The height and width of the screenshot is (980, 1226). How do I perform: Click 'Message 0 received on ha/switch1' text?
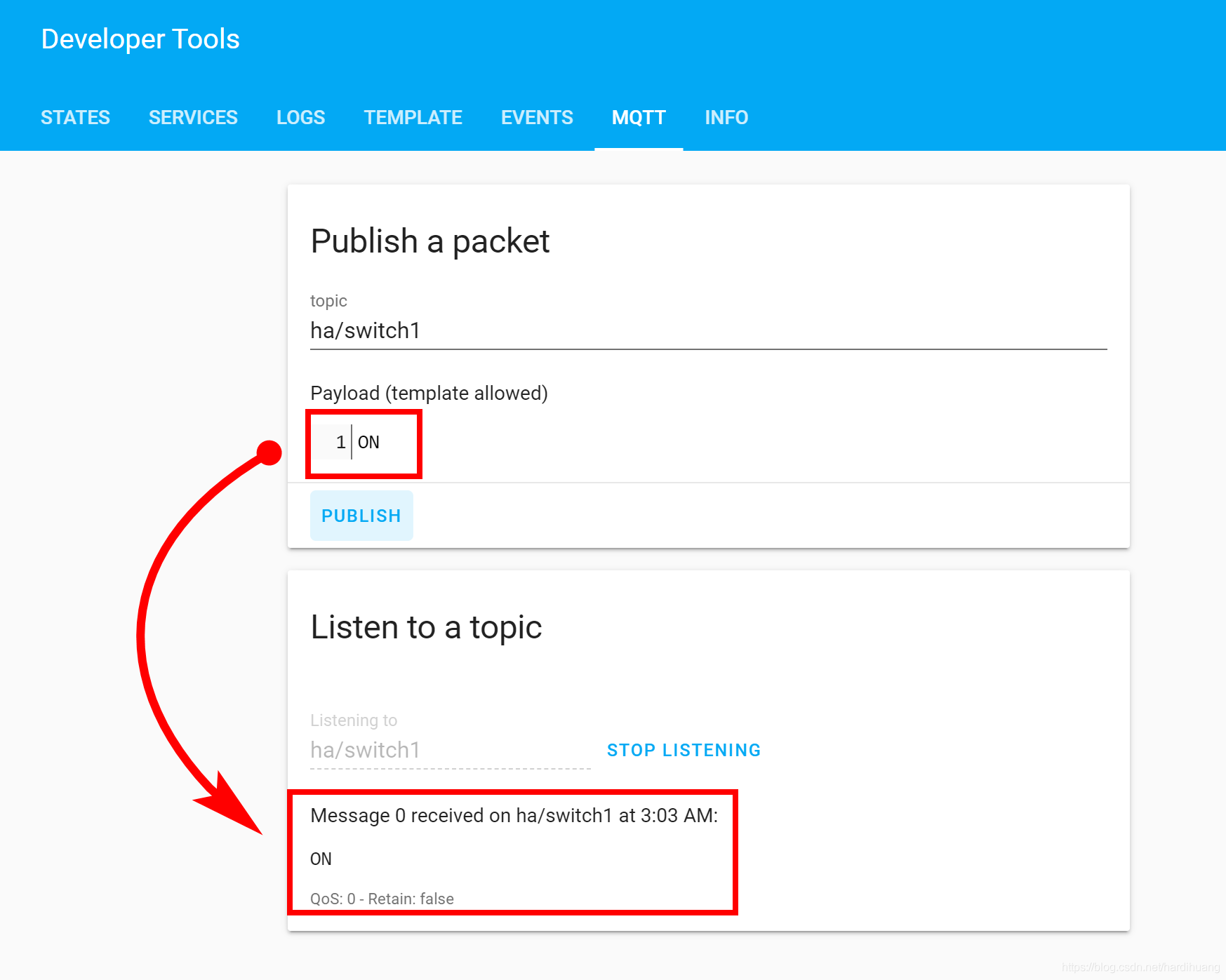click(462, 815)
